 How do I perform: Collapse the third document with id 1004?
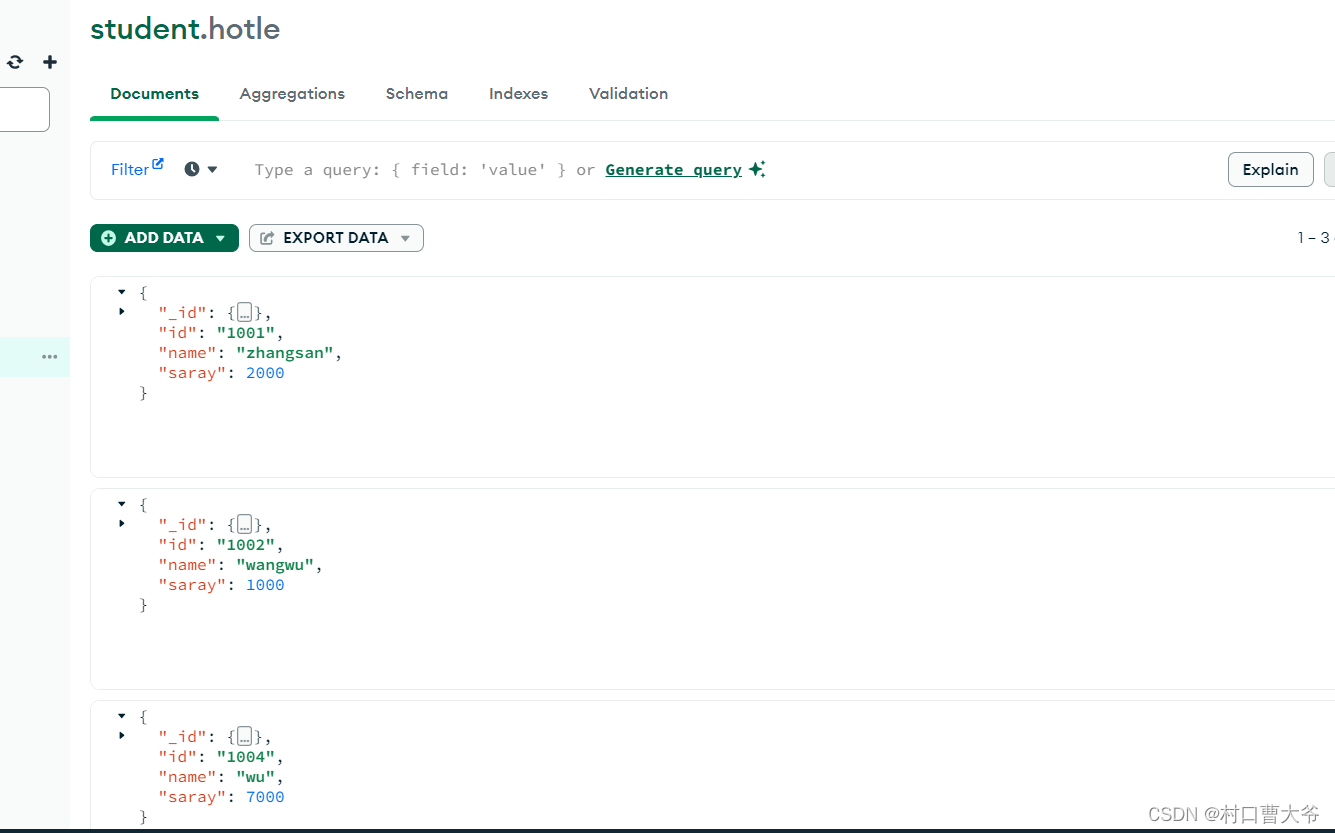(x=122, y=716)
